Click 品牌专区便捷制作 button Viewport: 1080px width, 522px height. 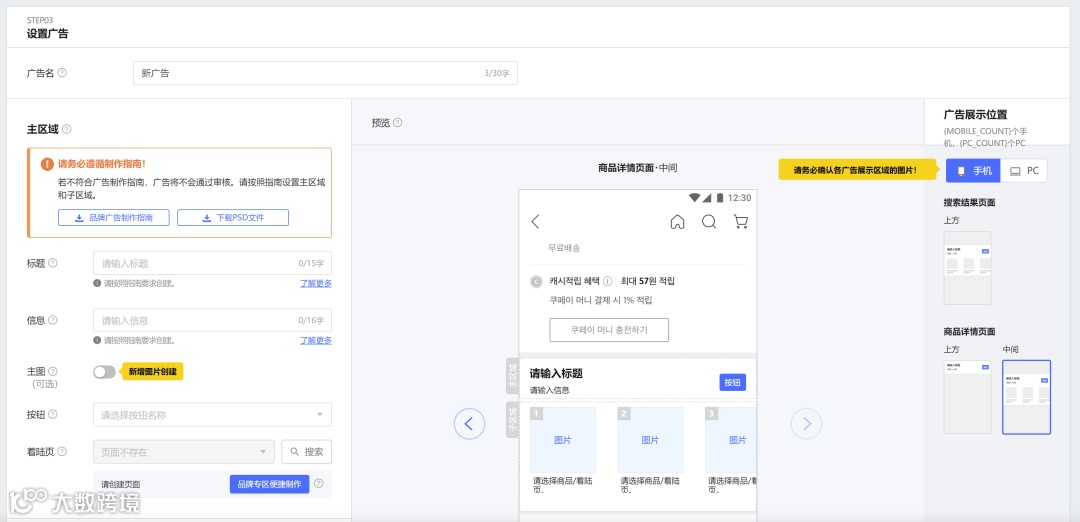pyautogui.click(x=269, y=484)
